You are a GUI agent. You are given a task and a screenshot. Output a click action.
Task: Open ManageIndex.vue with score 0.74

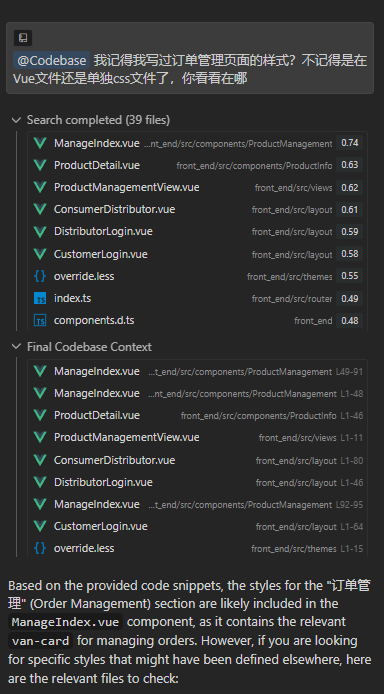coord(197,143)
